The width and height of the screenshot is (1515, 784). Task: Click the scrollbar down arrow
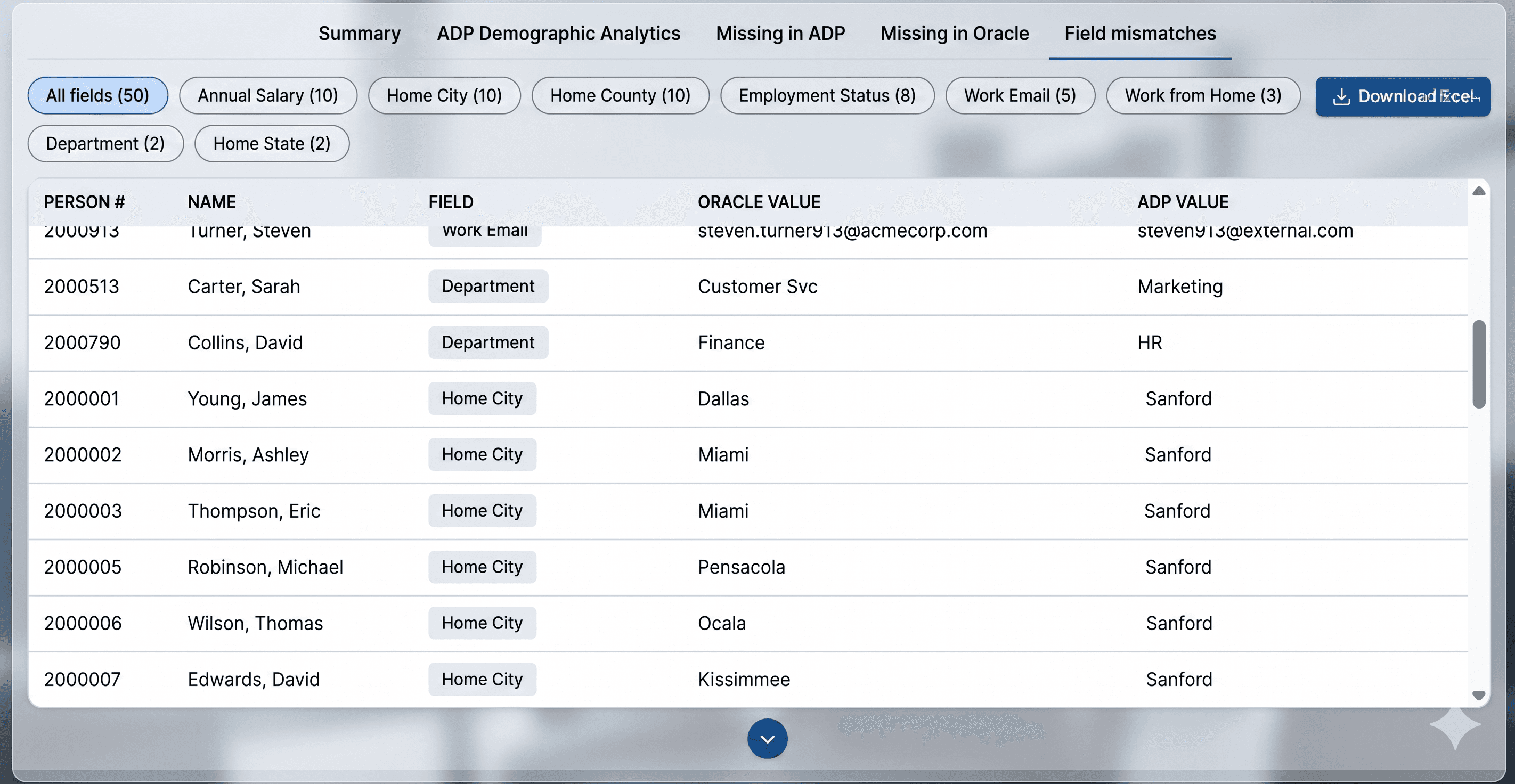pos(1479,695)
